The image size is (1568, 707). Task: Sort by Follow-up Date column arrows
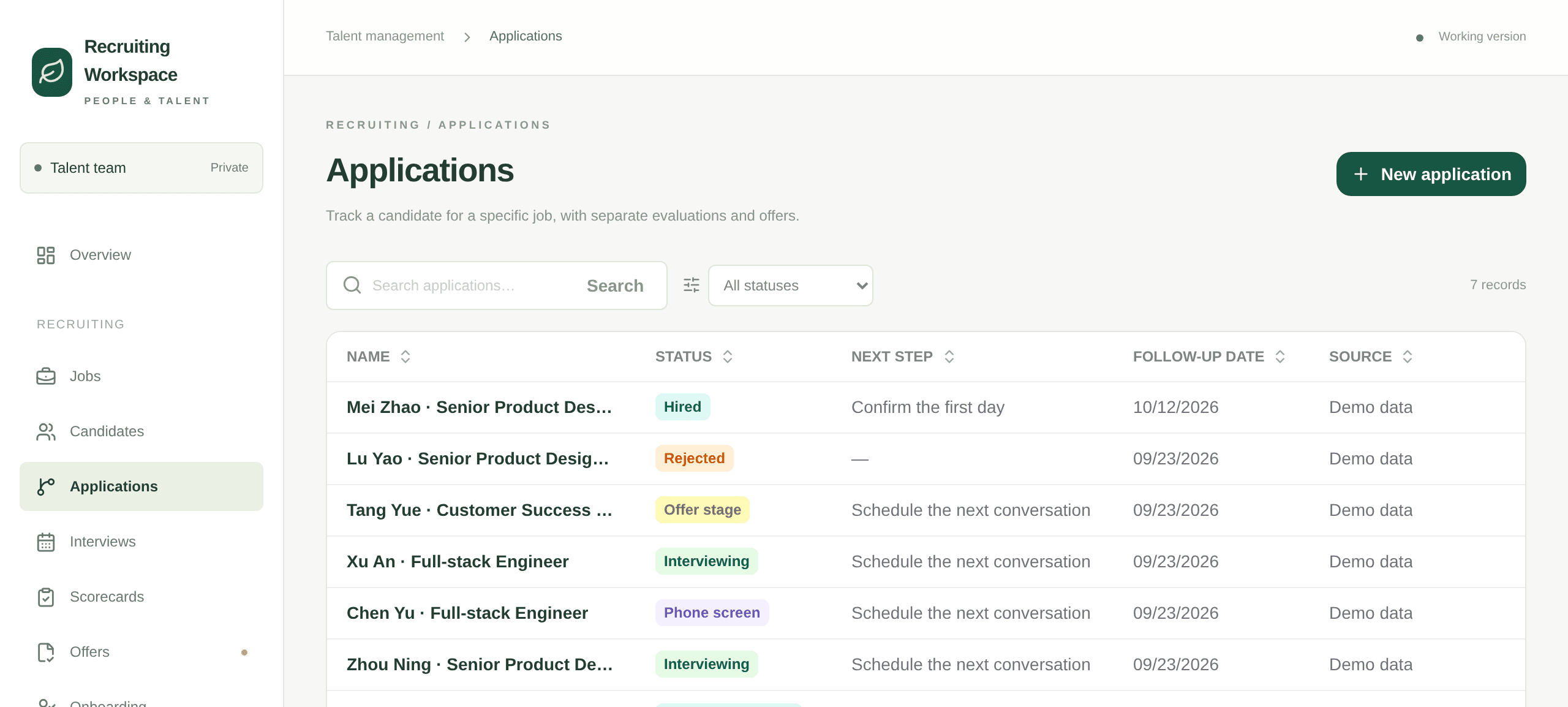(1280, 357)
